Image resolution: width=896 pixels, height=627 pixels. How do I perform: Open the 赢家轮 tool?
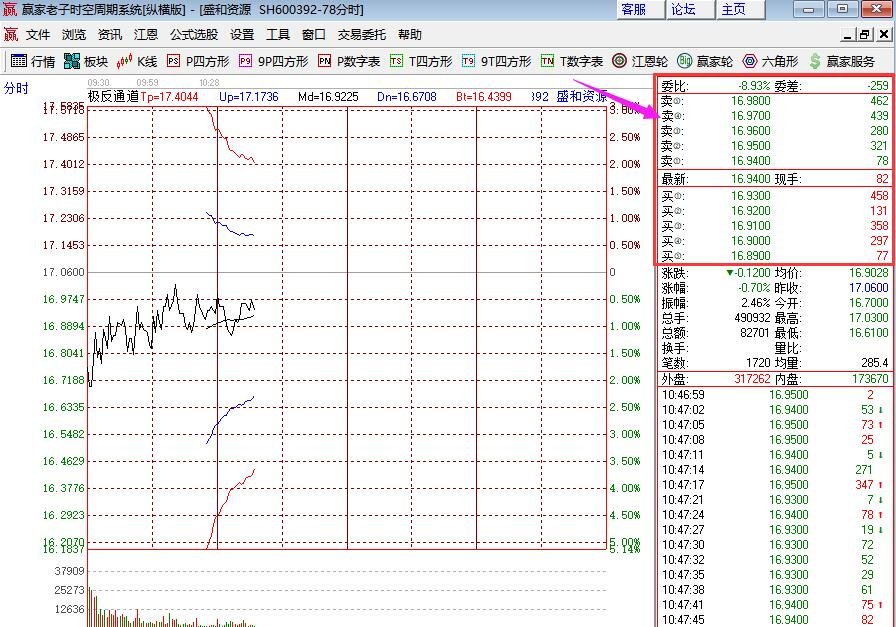click(705, 61)
